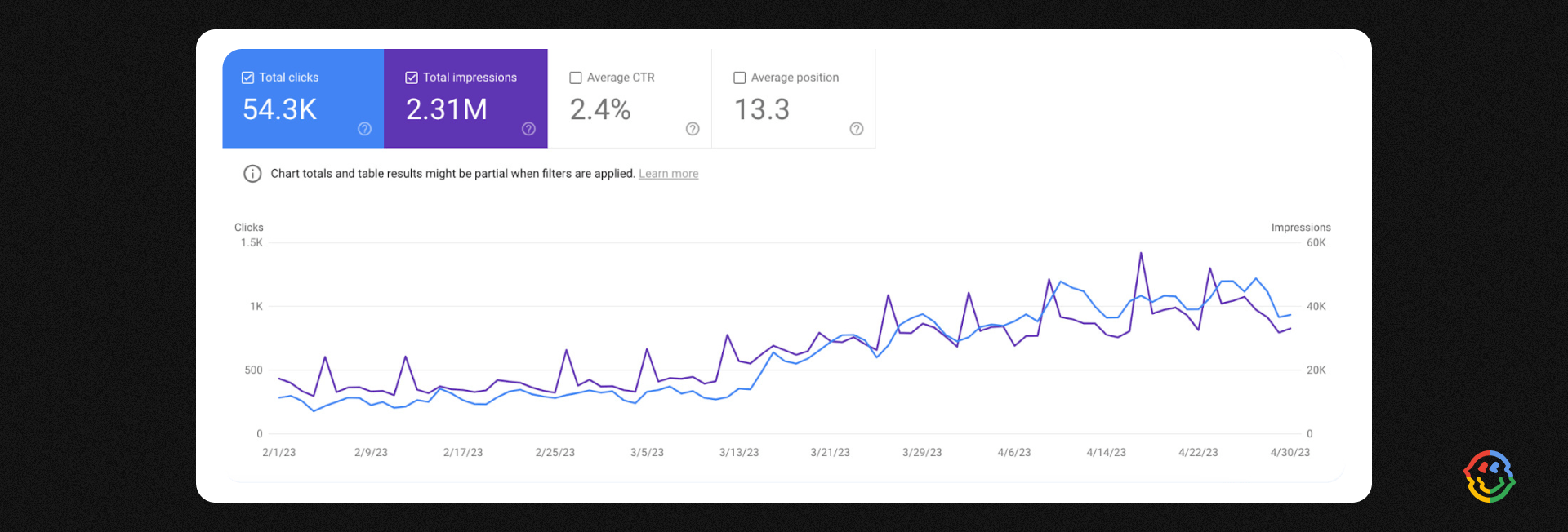Uncheck the Total clicks checkbox
The image size is (1568, 532).
(247, 78)
